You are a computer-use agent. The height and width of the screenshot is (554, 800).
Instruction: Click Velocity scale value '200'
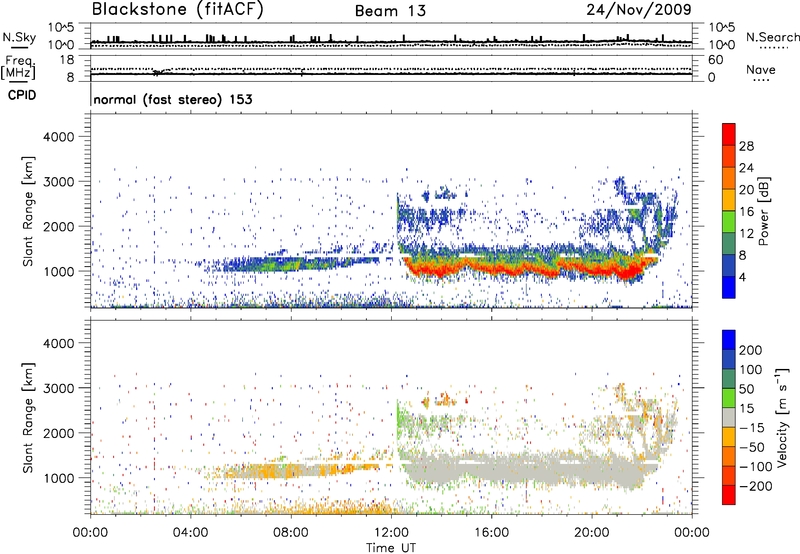pos(751,350)
